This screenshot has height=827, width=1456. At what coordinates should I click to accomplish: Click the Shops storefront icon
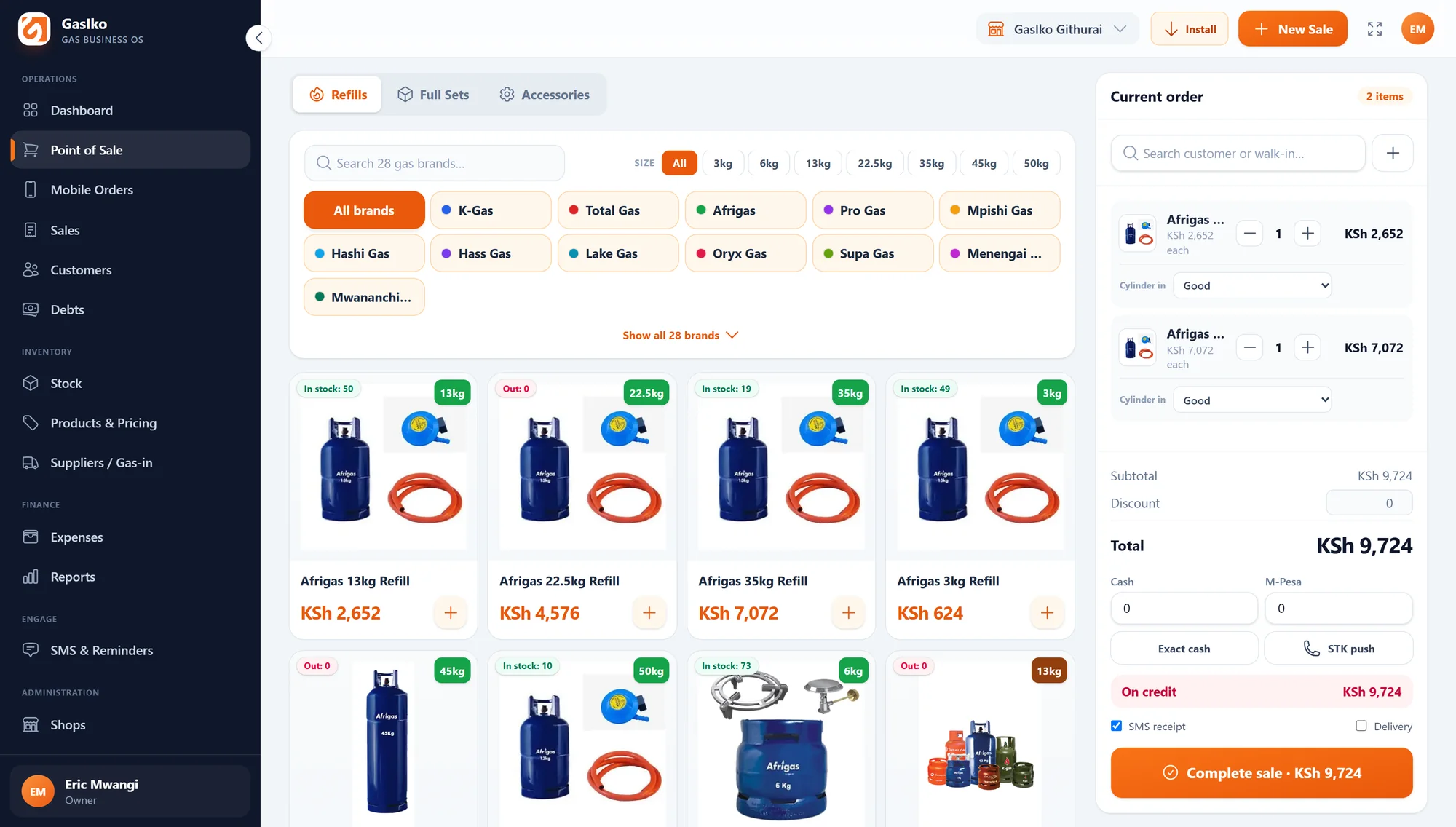[x=31, y=725]
